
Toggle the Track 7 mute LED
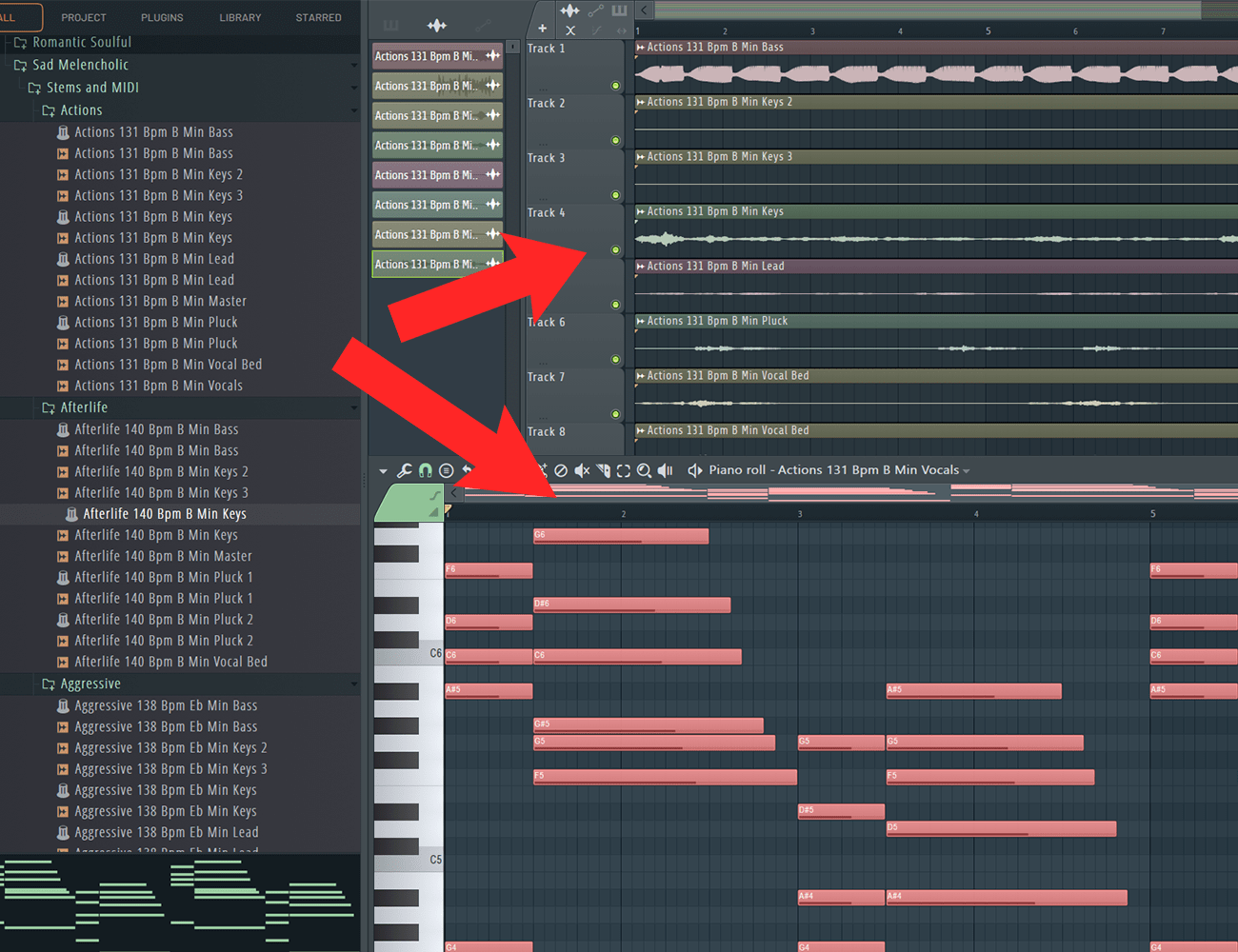[x=615, y=414]
